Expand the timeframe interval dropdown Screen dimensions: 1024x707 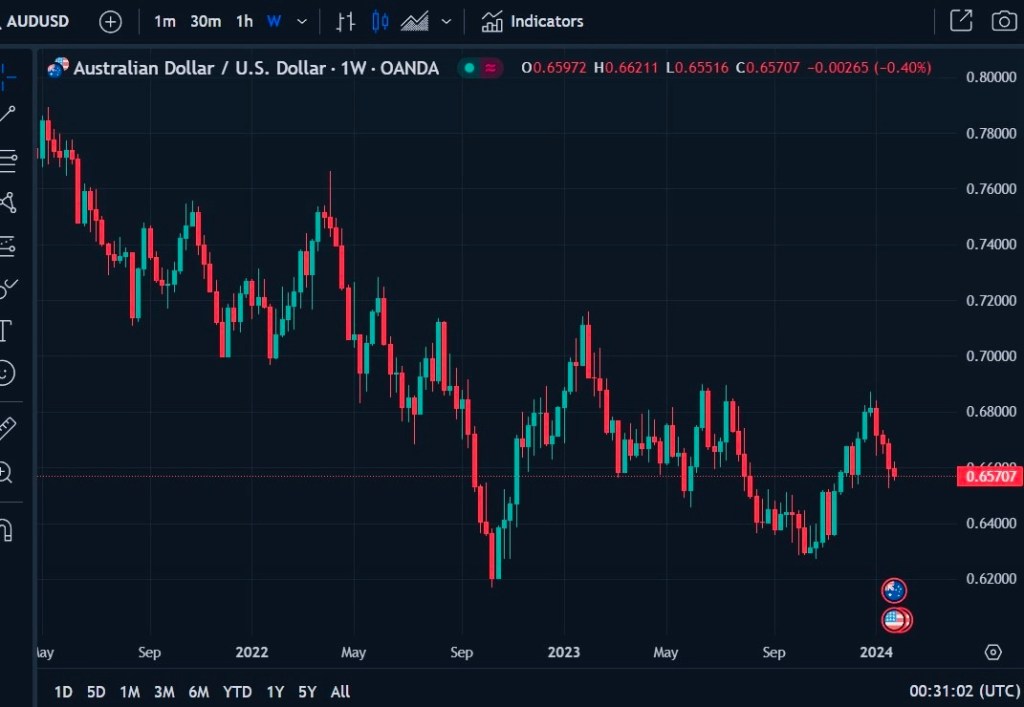click(302, 21)
